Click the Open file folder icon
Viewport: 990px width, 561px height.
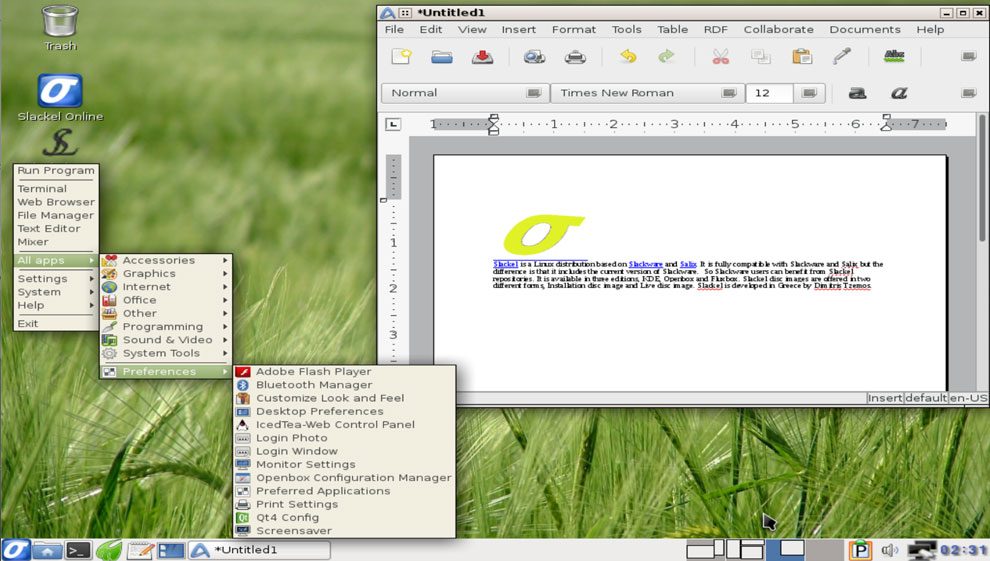pyautogui.click(x=442, y=57)
